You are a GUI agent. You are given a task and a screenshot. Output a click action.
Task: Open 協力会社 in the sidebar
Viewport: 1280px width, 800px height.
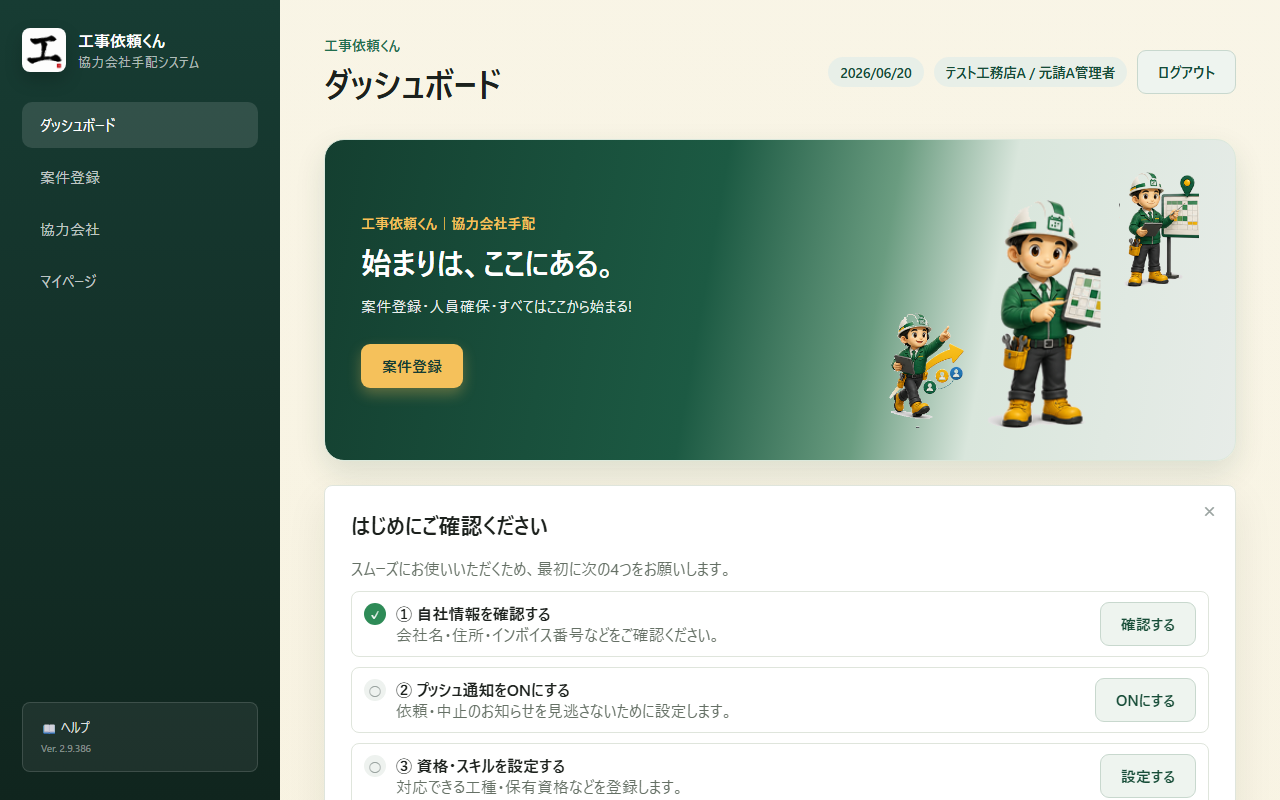click(x=140, y=229)
